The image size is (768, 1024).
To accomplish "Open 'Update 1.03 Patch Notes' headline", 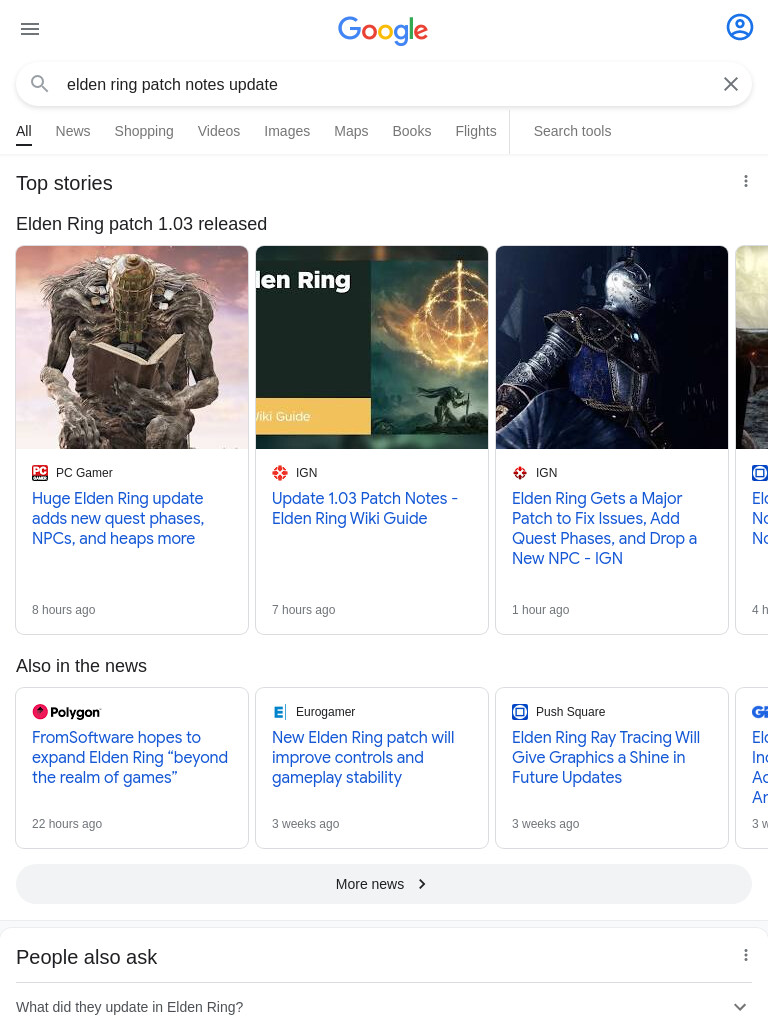I will [x=364, y=508].
